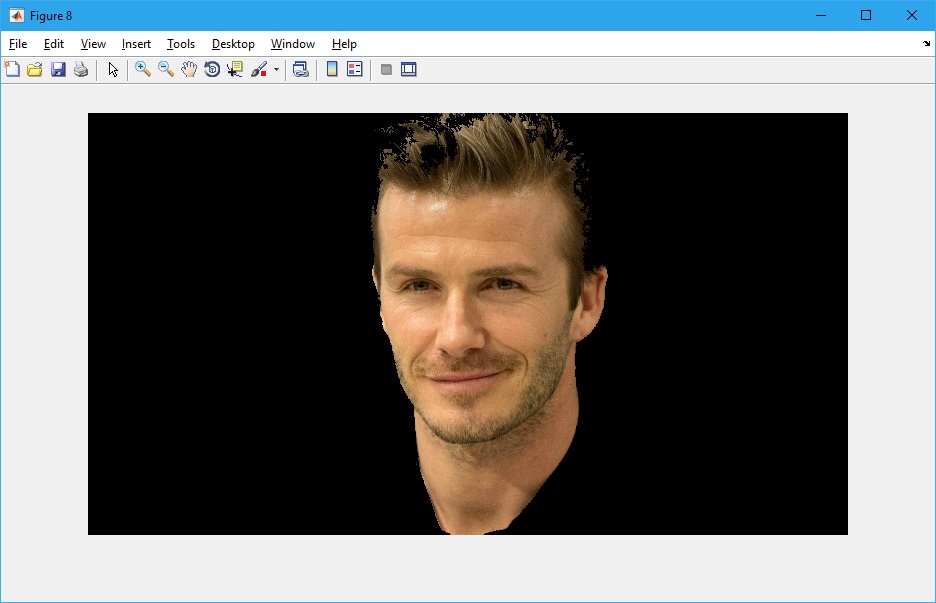Toggle the Edit Plot arrow tool
Screen dimensions: 936x603
tap(113, 70)
